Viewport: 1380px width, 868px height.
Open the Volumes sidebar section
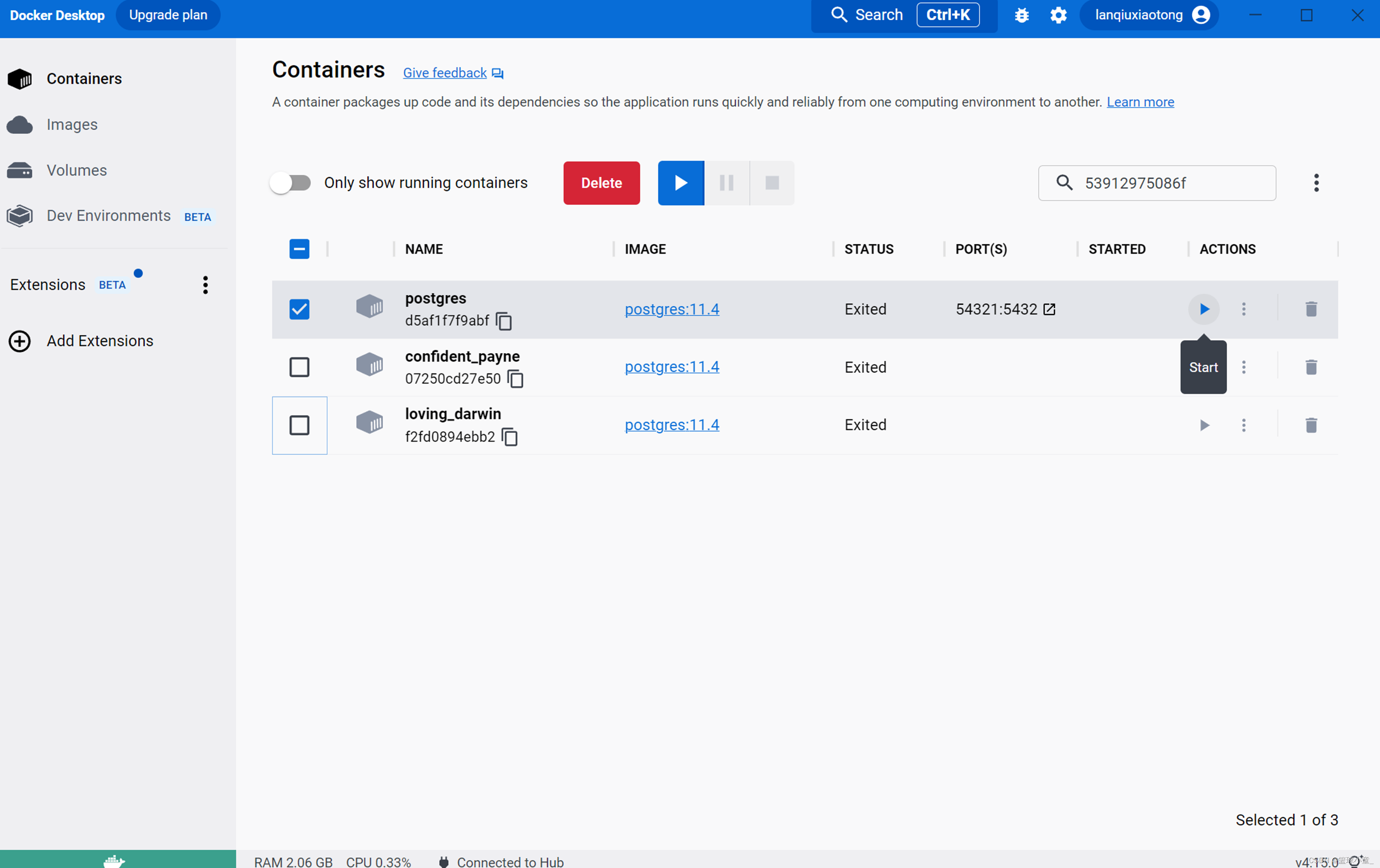76,170
